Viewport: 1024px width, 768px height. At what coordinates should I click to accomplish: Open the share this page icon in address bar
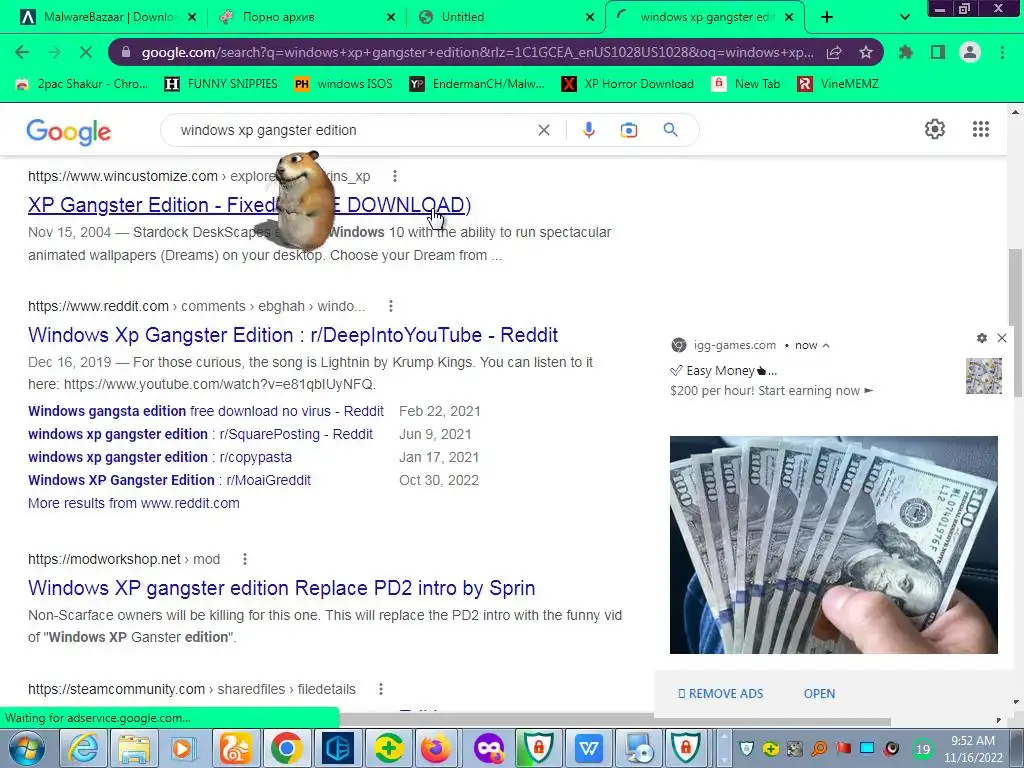click(834, 52)
